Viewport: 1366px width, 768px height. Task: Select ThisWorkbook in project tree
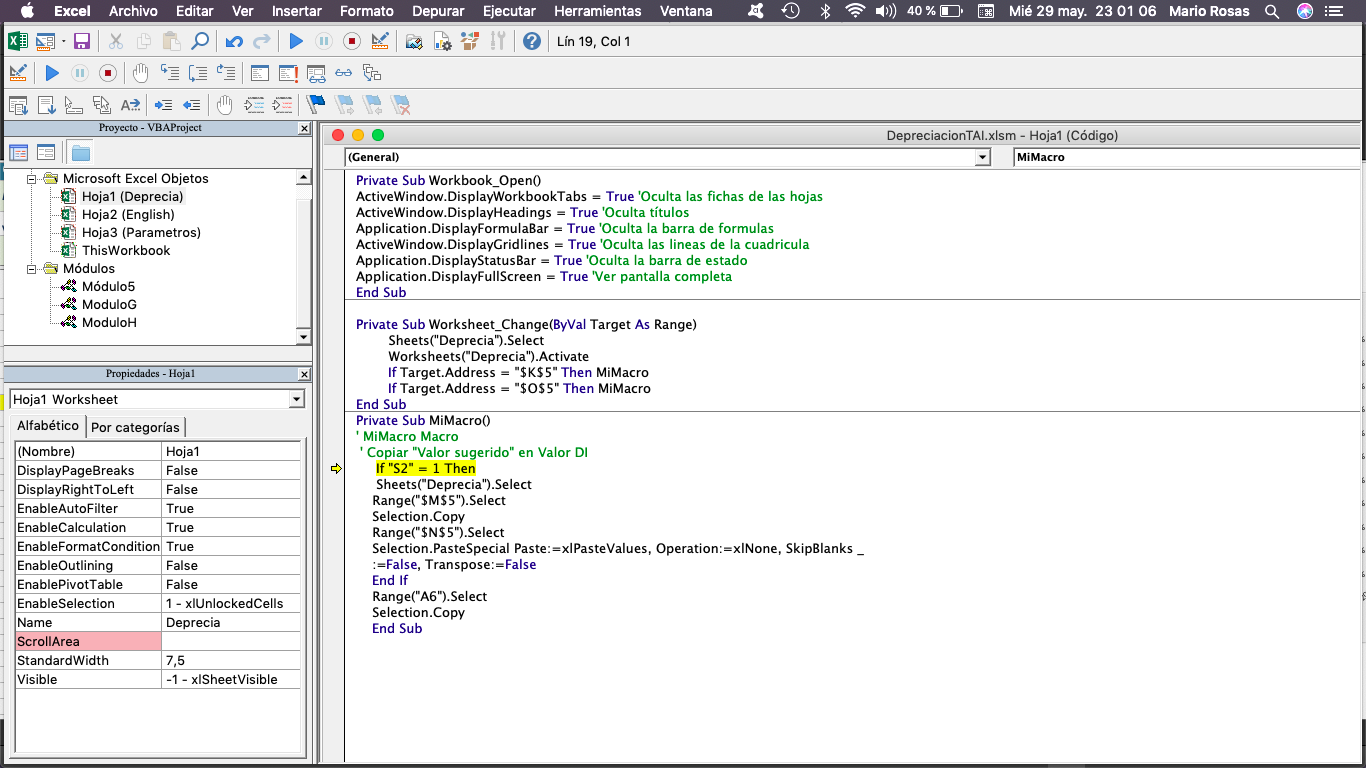click(126, 250)
